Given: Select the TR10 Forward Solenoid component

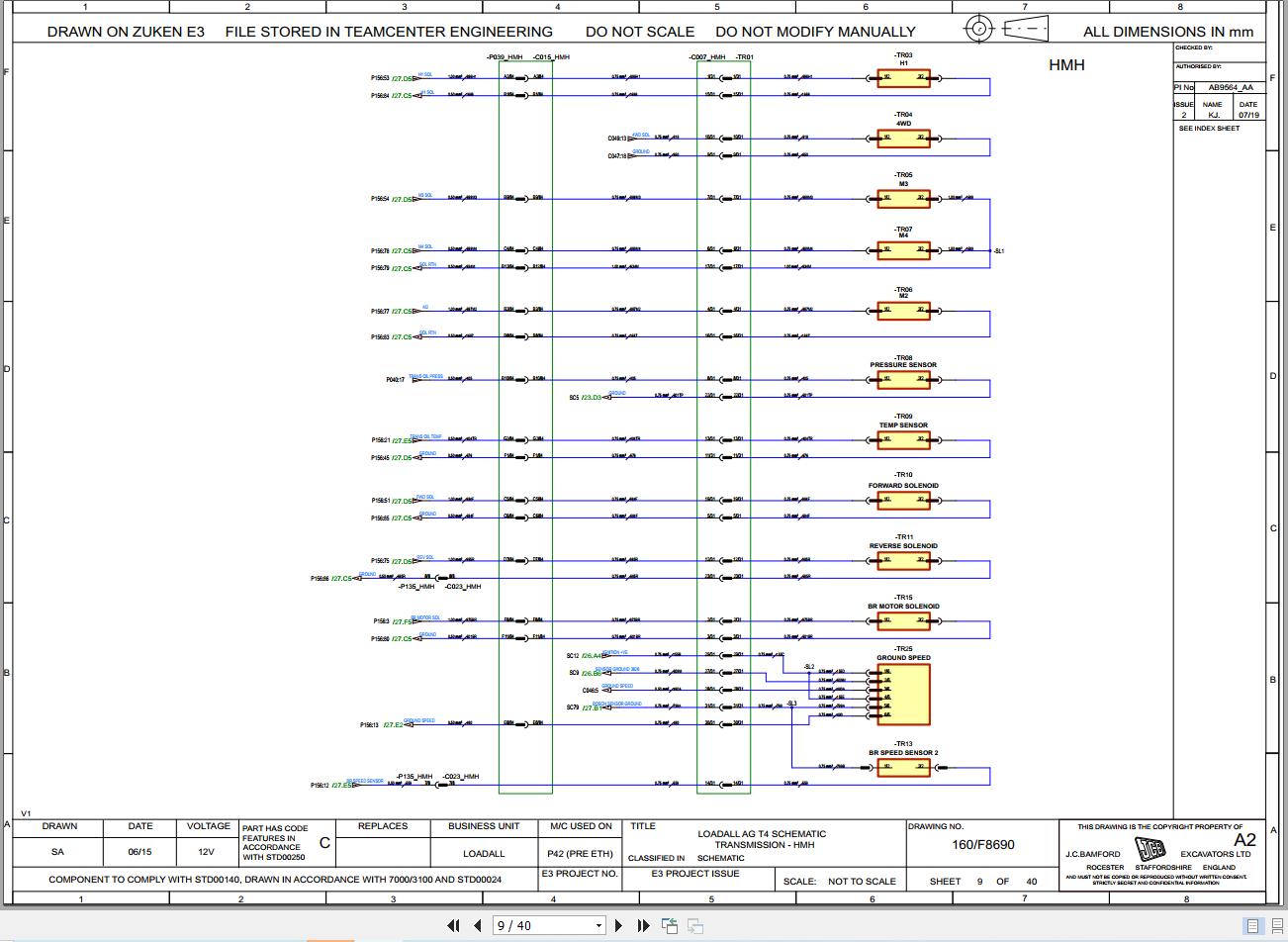Looking at the screenshot, I should coord(903,502).
